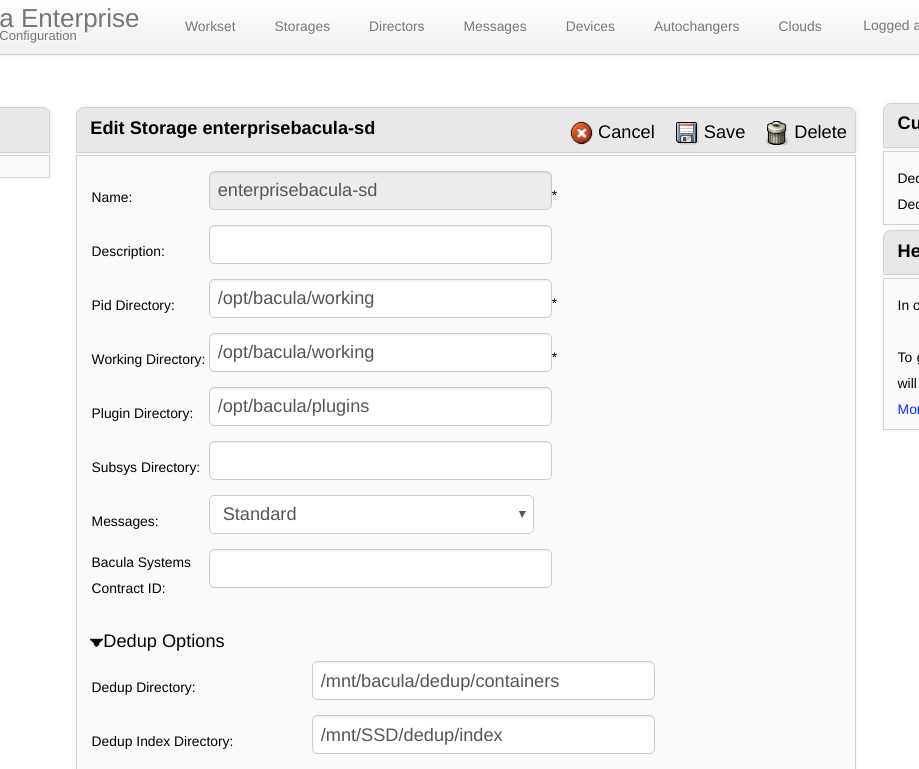The width and height of the screenshot is (919, 769).
Task: Collapse the Dedup Options section
Action: point(97,642)
